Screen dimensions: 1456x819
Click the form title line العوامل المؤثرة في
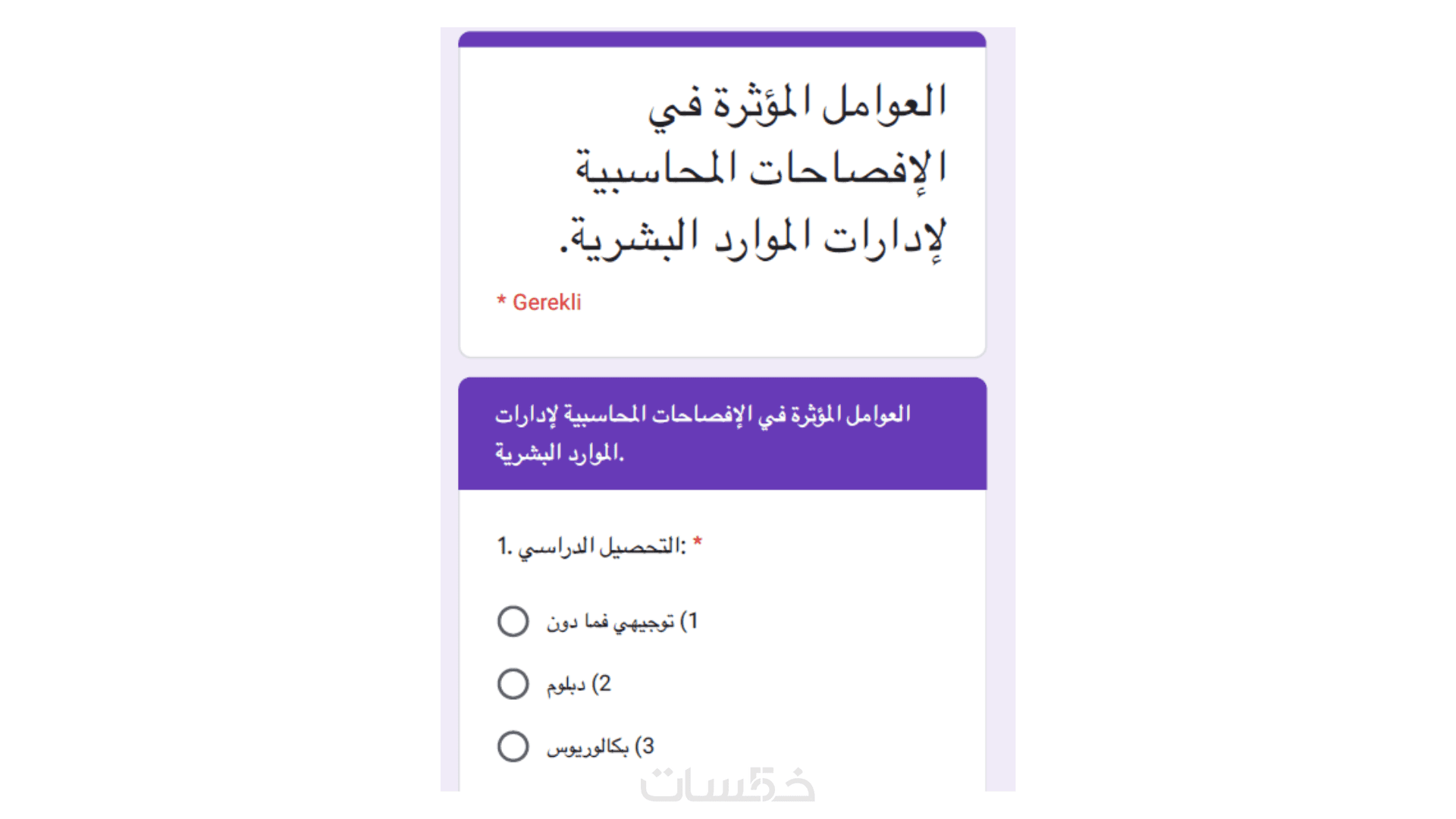click(x=797, y=105)
